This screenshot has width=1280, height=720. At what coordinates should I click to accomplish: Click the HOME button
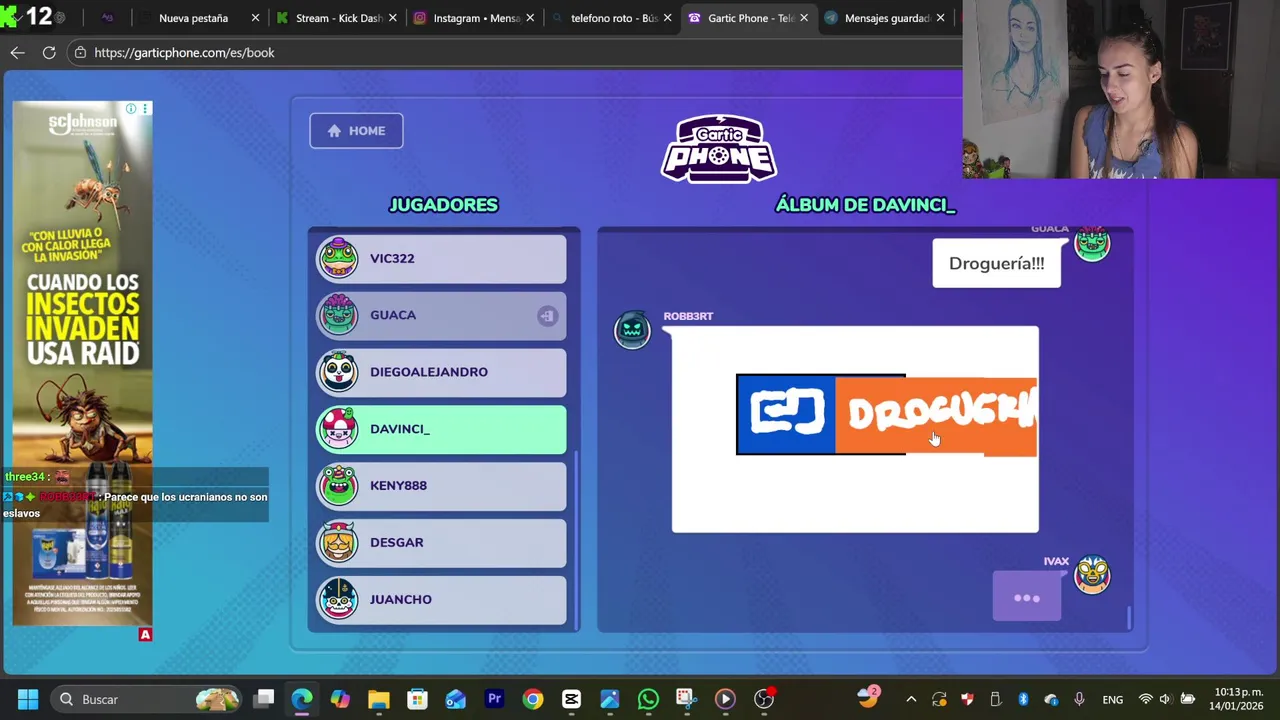(356, 131)
